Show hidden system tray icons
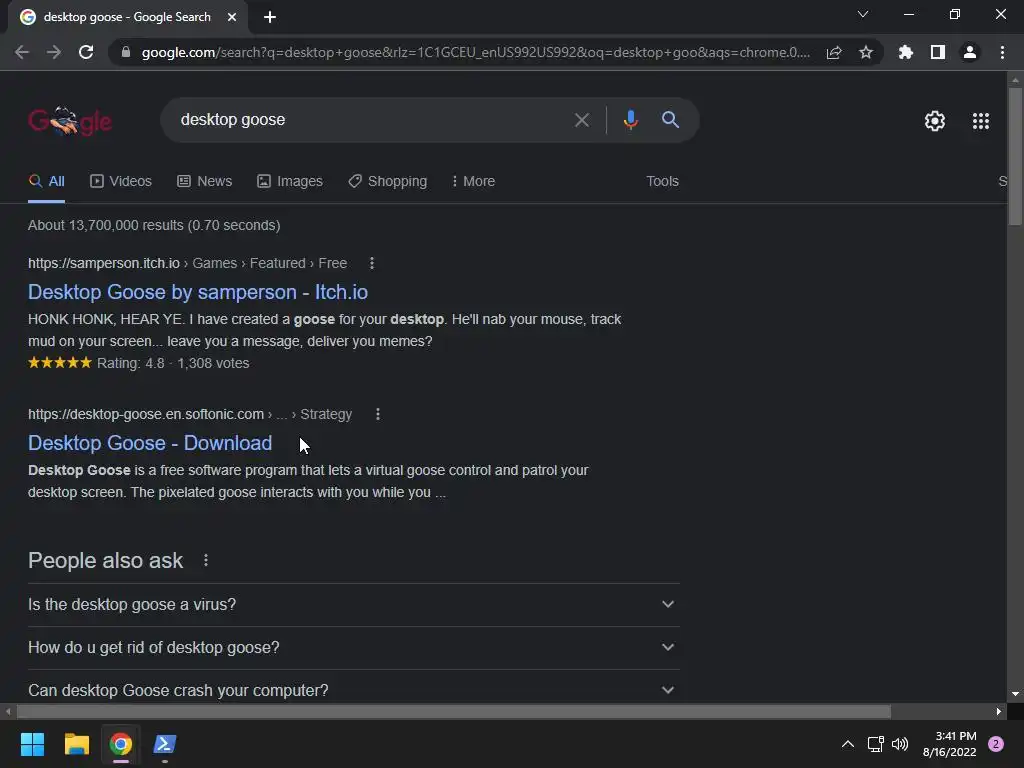1024x768 pixels. (848, 744)
